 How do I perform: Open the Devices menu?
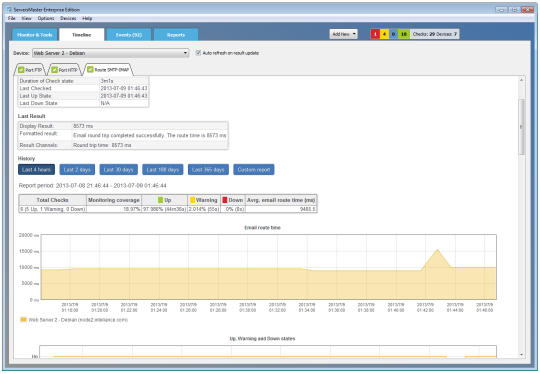68,18
